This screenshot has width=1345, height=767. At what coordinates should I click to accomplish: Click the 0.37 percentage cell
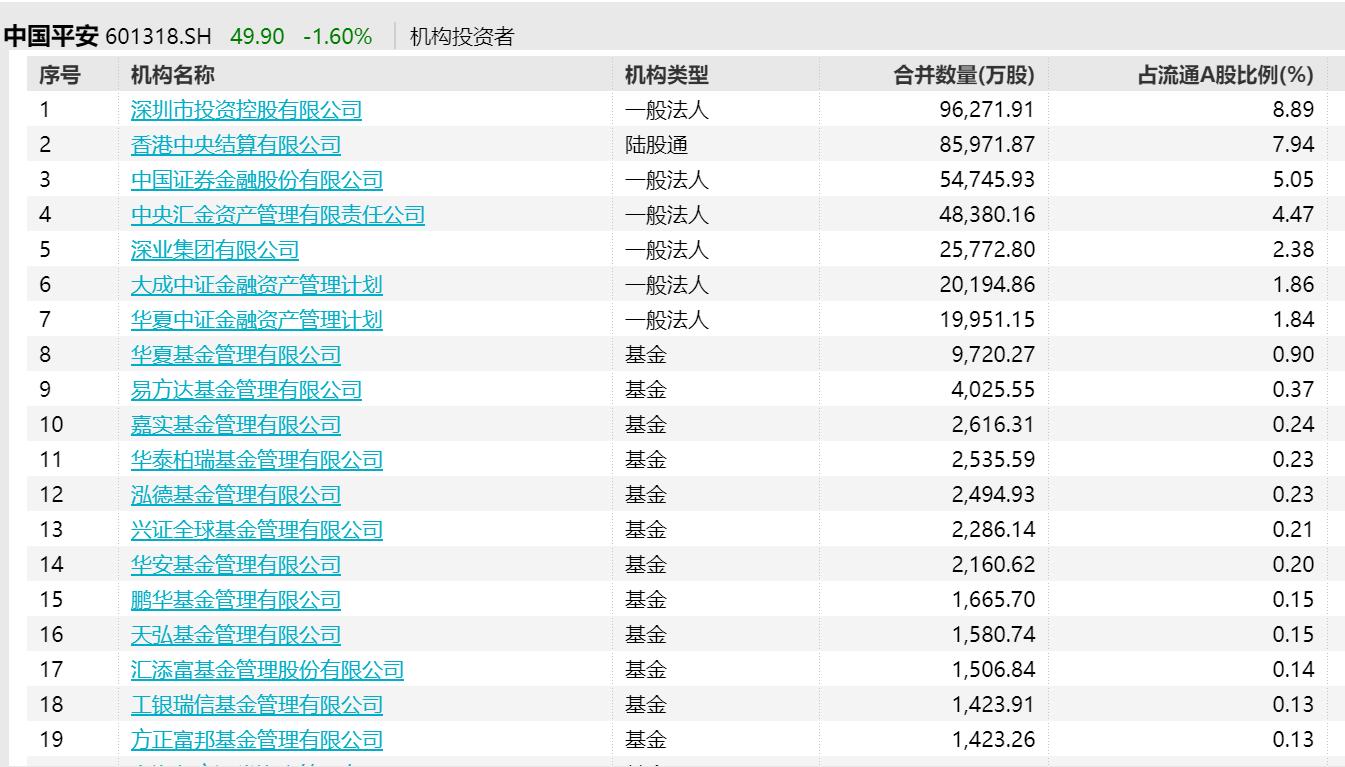tap(1293, 390)
